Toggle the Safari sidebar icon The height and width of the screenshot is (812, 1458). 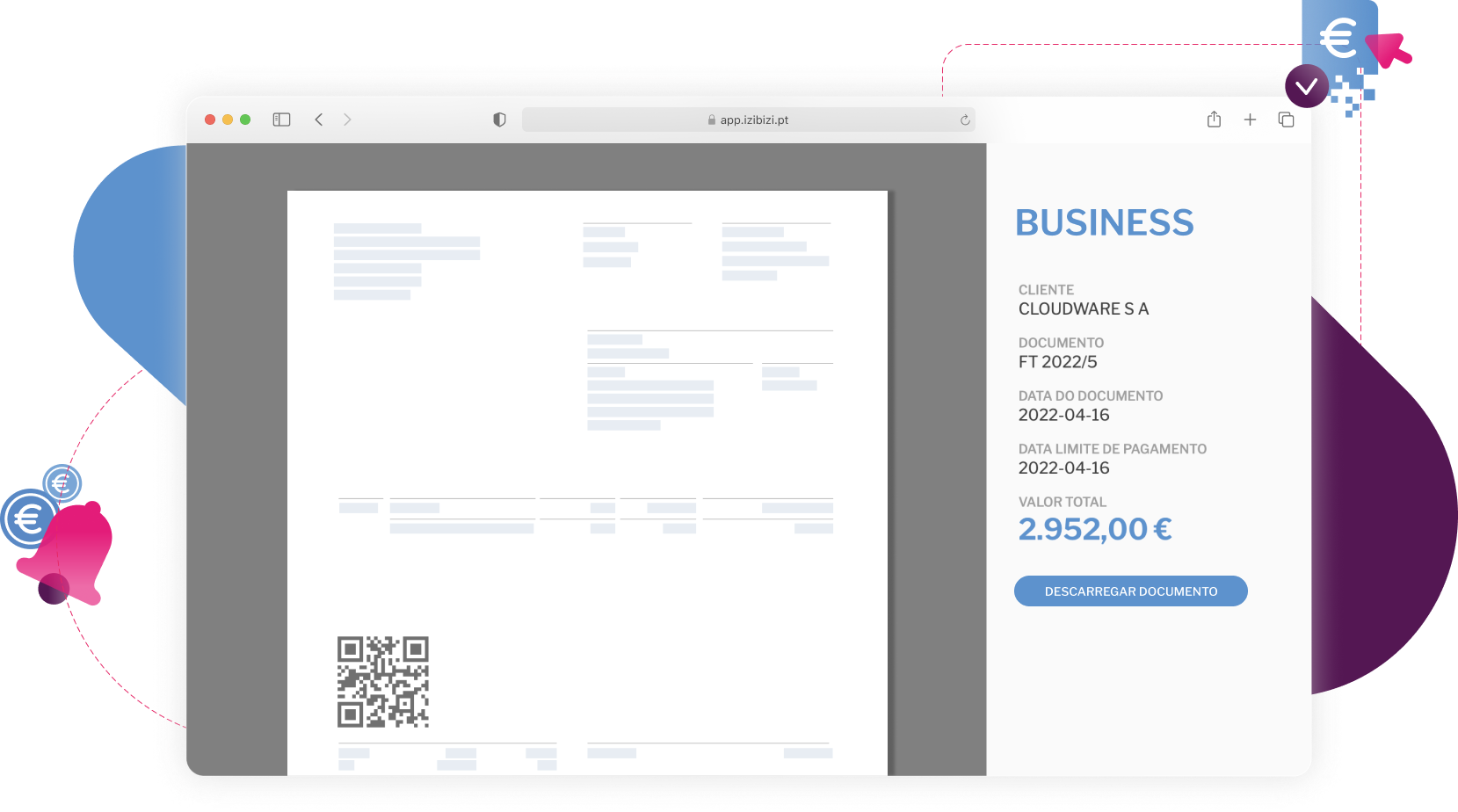tap(281, 120)
